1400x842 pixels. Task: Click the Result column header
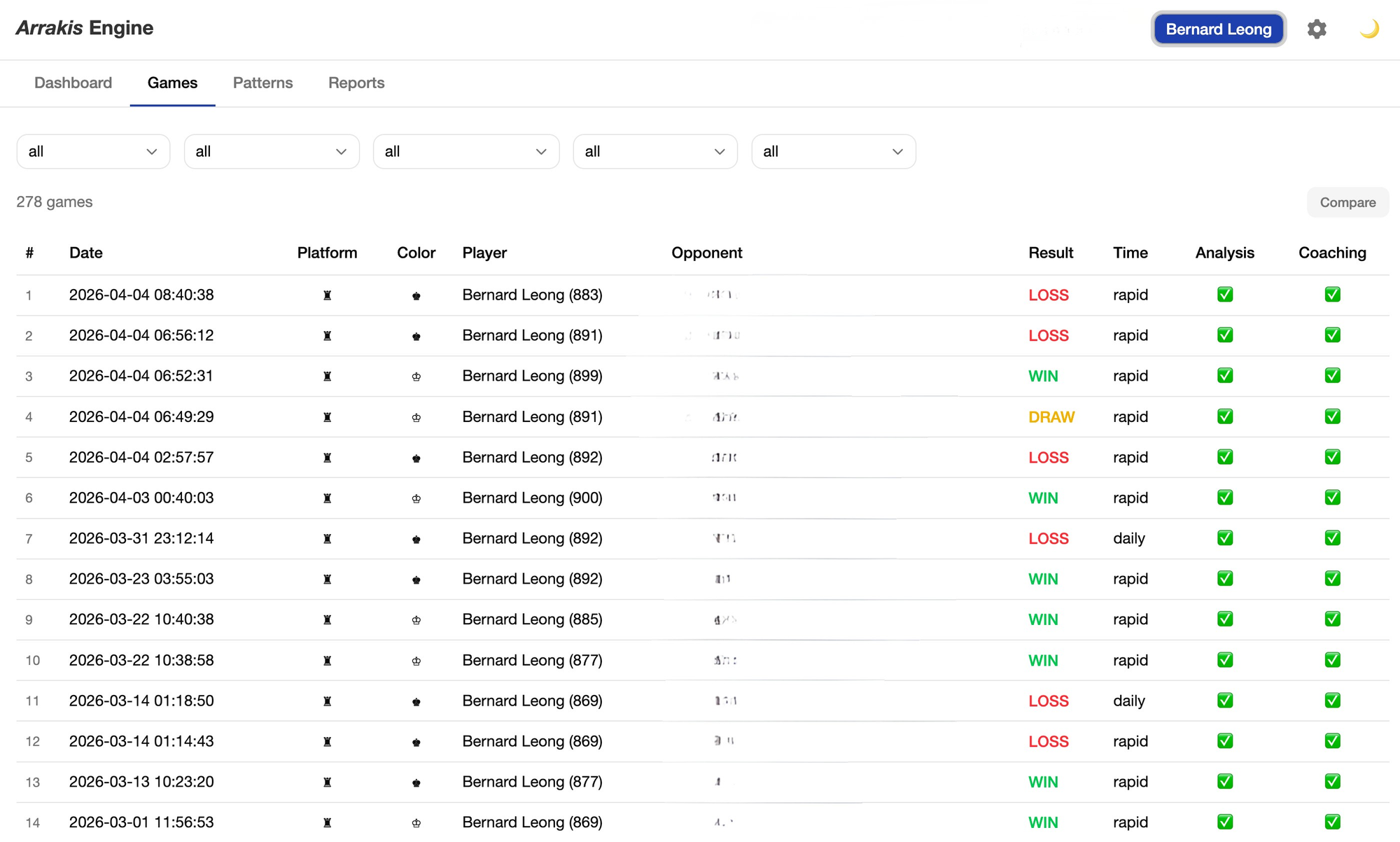(x=1050, y=253)
